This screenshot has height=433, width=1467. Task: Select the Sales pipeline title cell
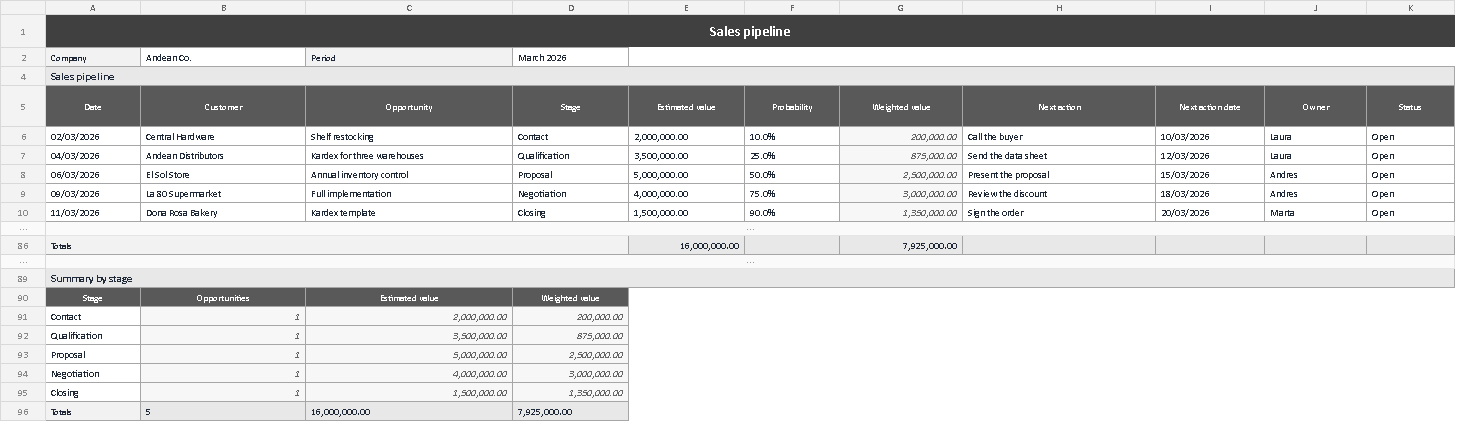(x=750, y=31)
